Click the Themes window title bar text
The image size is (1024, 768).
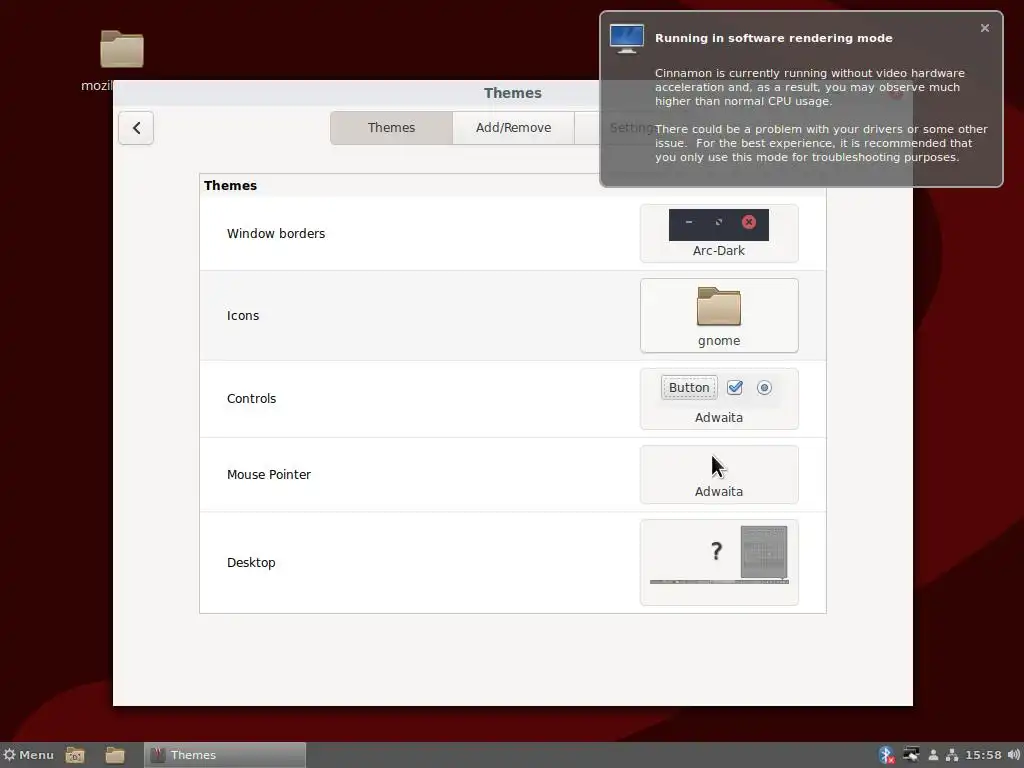click(x=513, y=93)
